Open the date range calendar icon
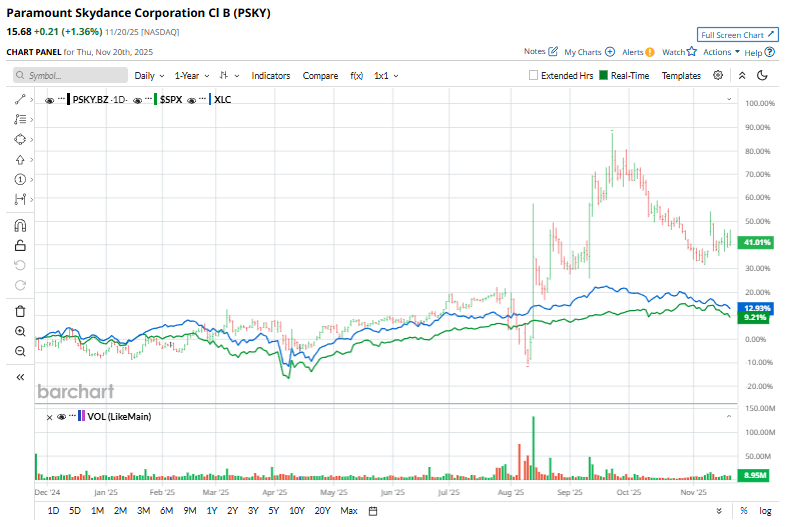The width and height of the screenshot is (785, 527). click(x=373, y=511)
